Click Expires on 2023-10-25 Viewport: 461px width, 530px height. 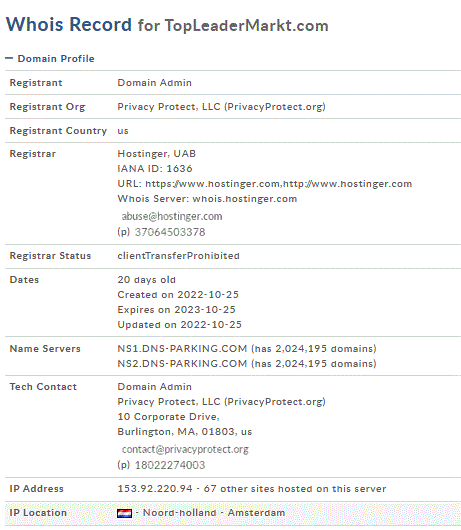176,310
